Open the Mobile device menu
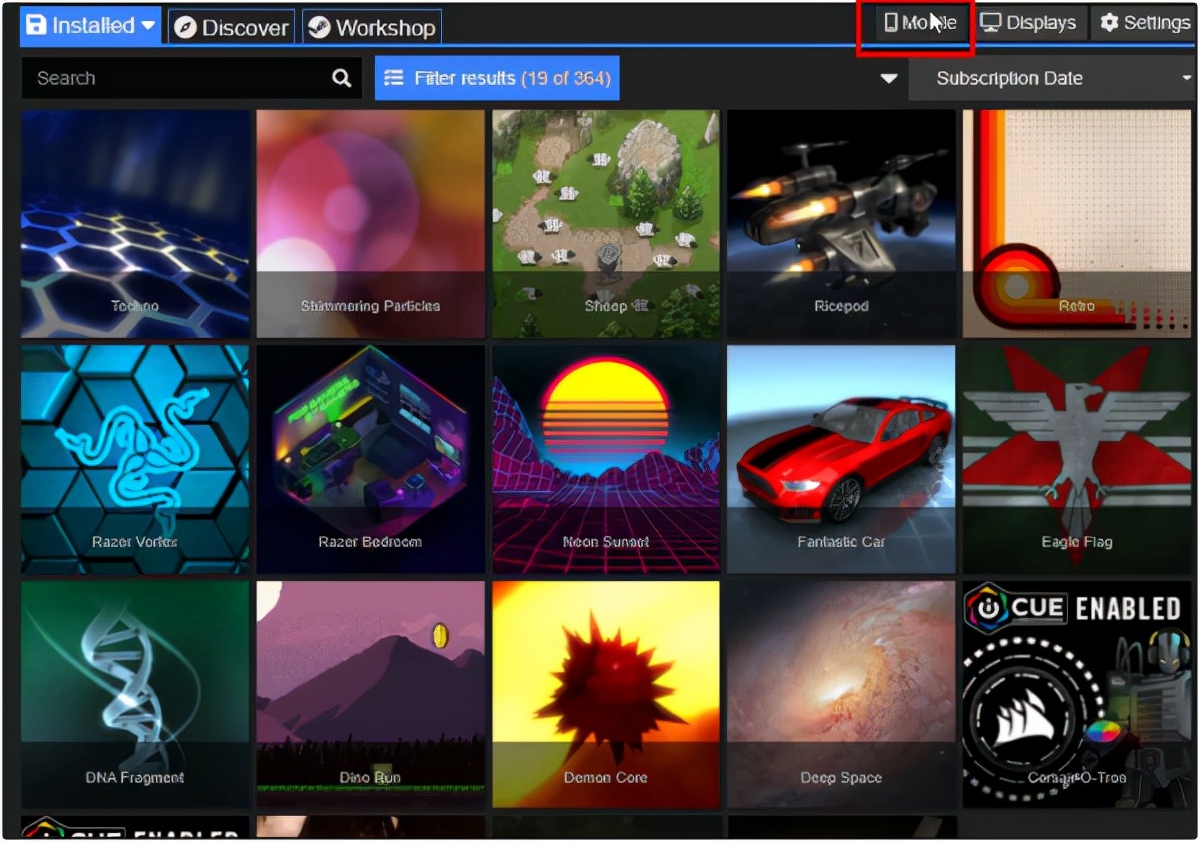Viewport: 1200px width, 842px height. point(921,22)
